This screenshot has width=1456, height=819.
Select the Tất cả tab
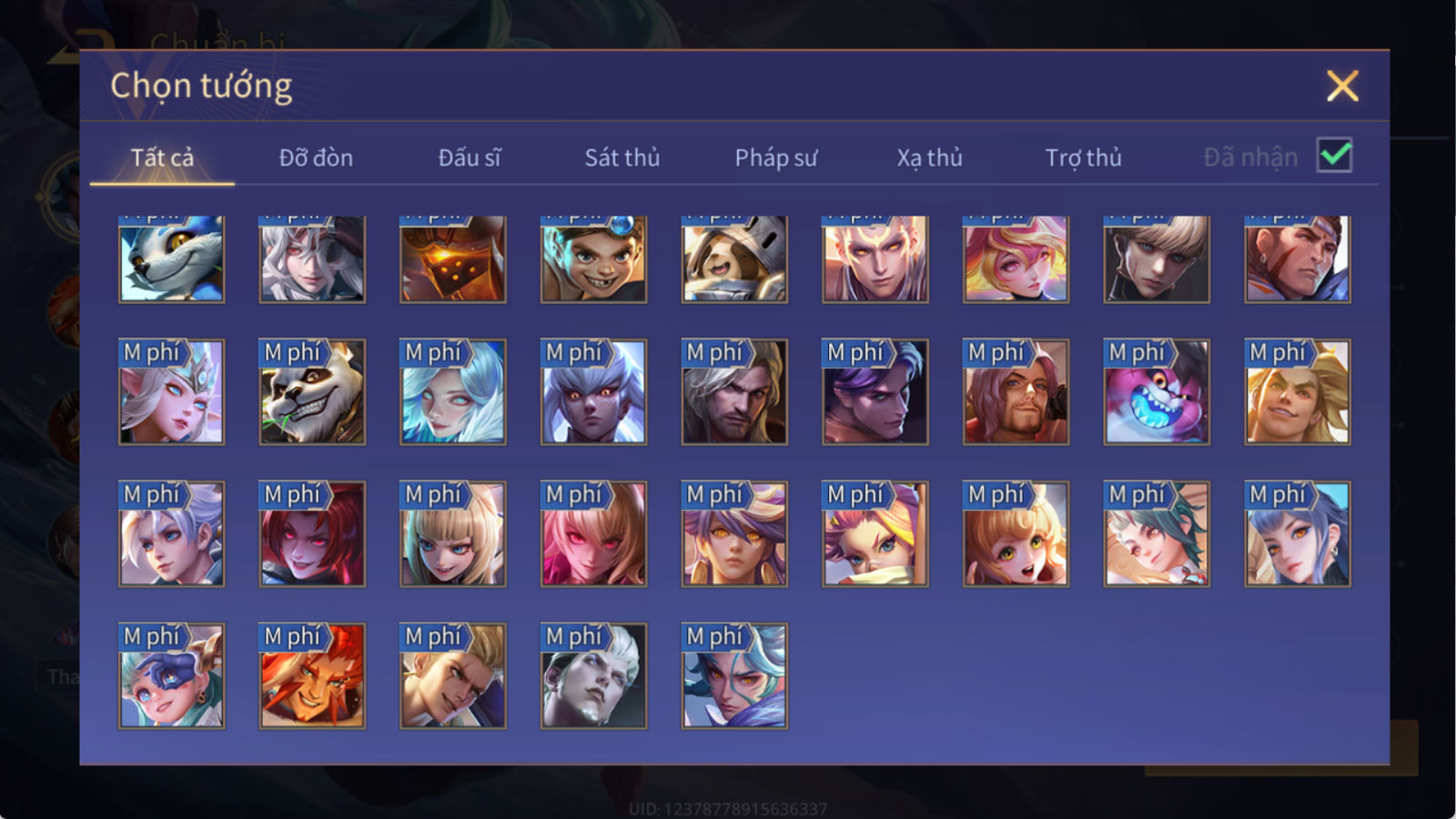[162, 157]
